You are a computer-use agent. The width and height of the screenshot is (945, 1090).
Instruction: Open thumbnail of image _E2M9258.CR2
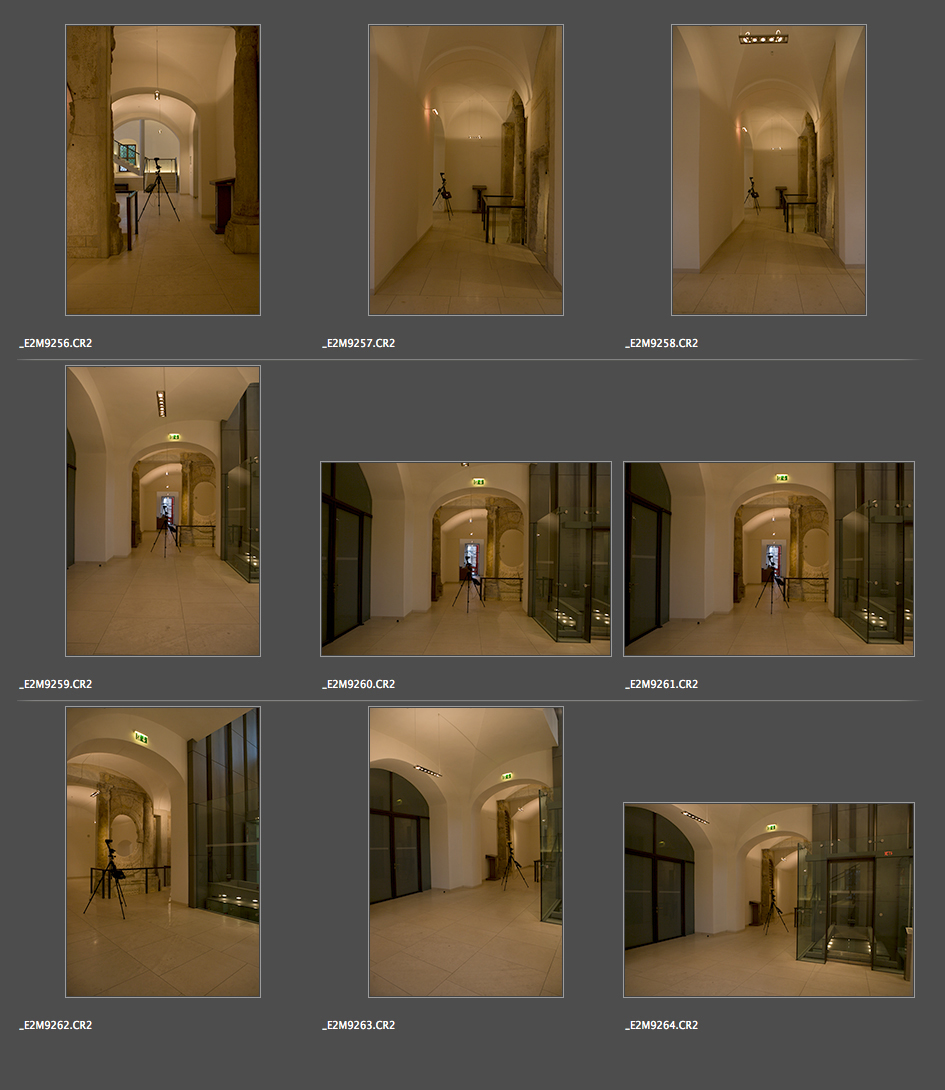point(769,170)
